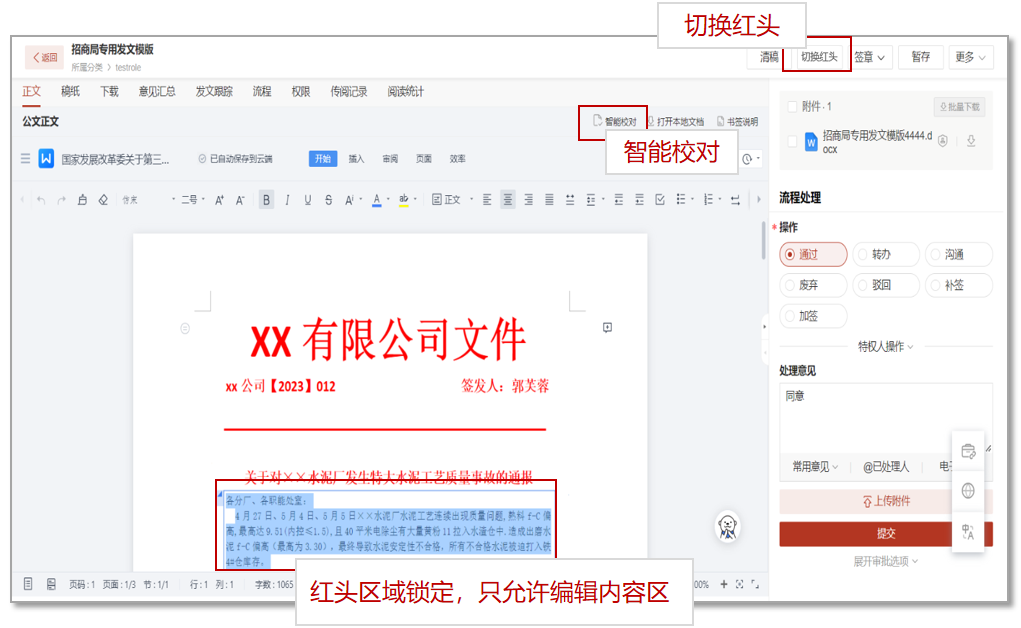Increase paragraph indent
This screenshot has width=1021, height=628.
(639, 200)
